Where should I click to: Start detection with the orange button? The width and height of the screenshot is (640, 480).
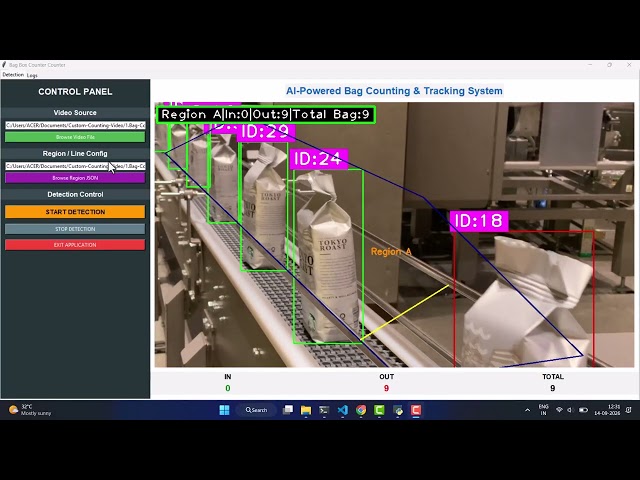pos(75,212)
